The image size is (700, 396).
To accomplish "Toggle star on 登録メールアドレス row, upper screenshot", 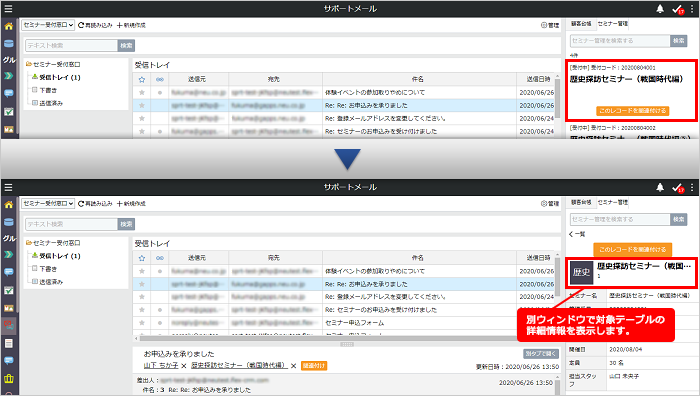I will tap(142, 118).
